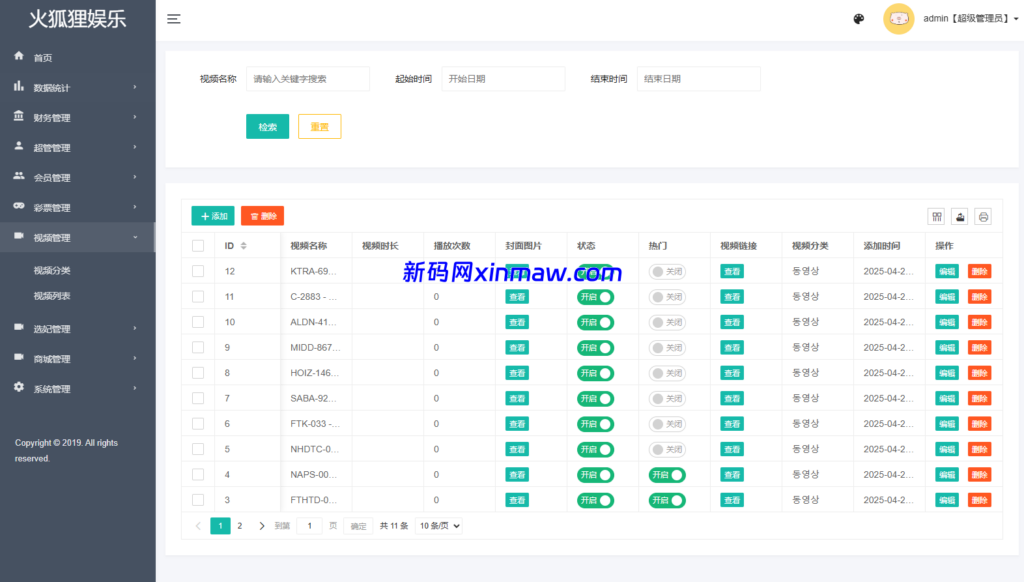Click 编辑 for row ID 12
1024x582 pixels.
tap(947, 272)
